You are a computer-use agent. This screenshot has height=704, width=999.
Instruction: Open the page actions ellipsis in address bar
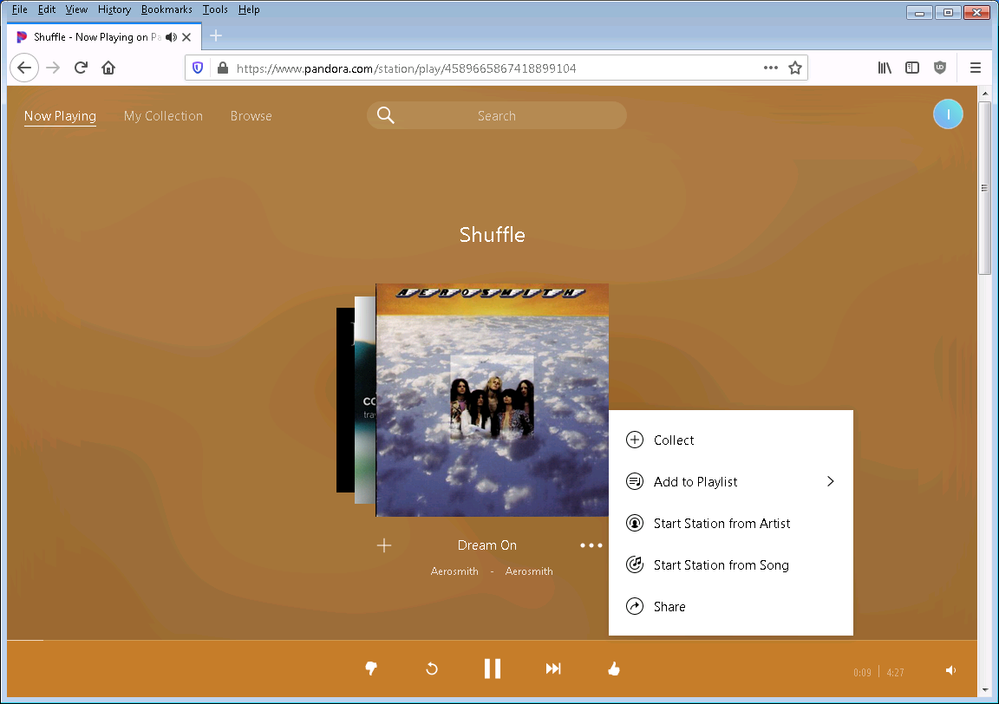tap(770, 68)
